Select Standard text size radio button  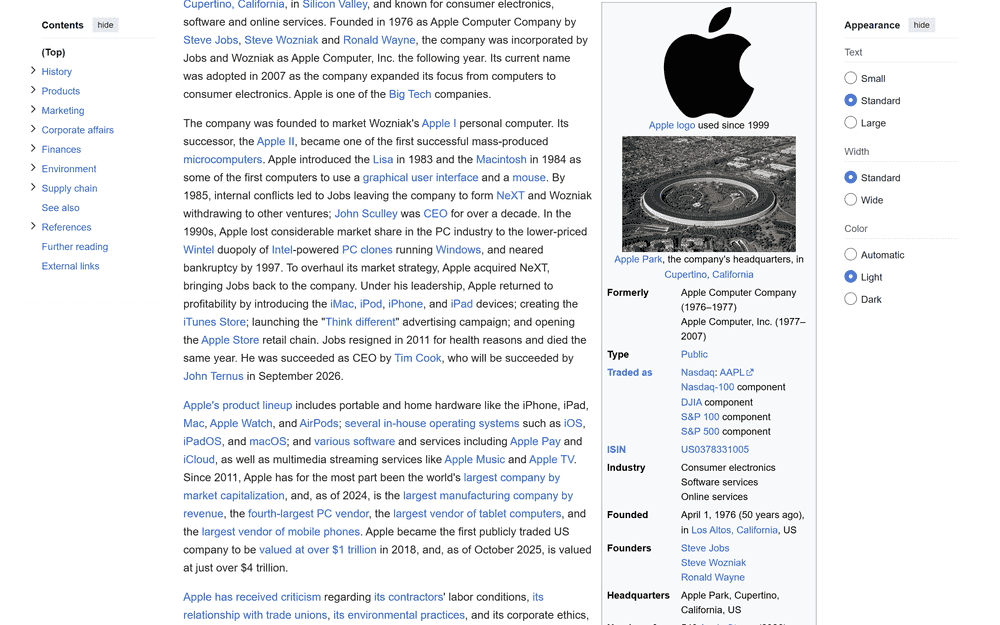(x=850, y=100)
